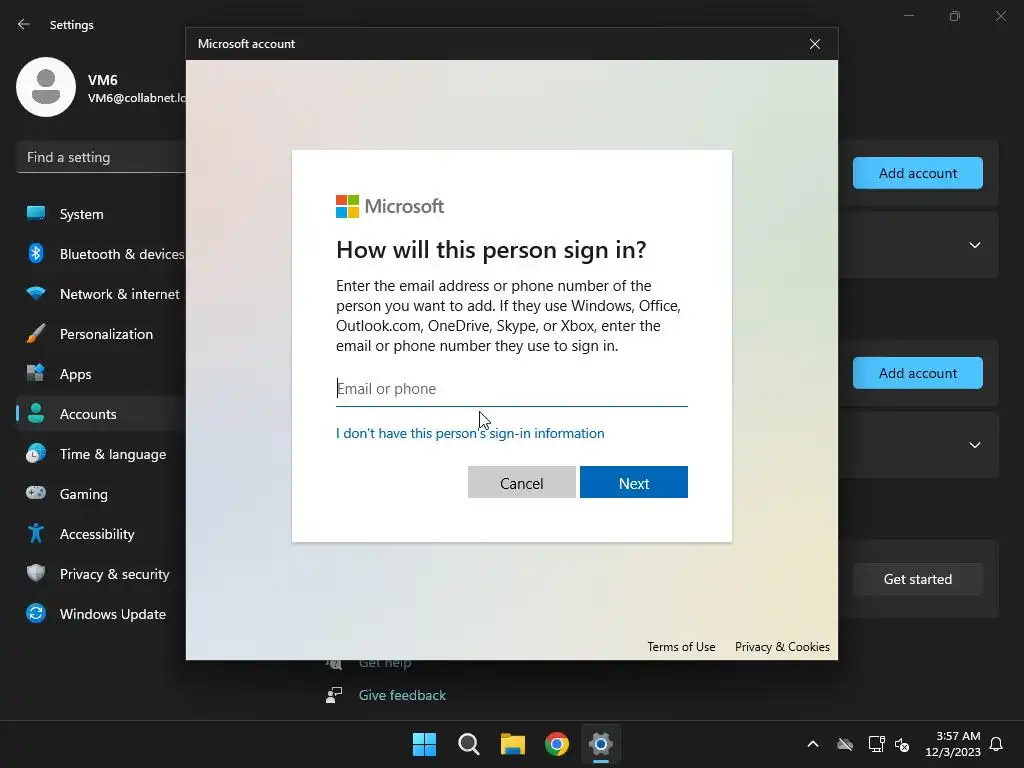Launch Google Chrome from the taskbar
Screen dimensions: 1024x768
coord(557,744)
